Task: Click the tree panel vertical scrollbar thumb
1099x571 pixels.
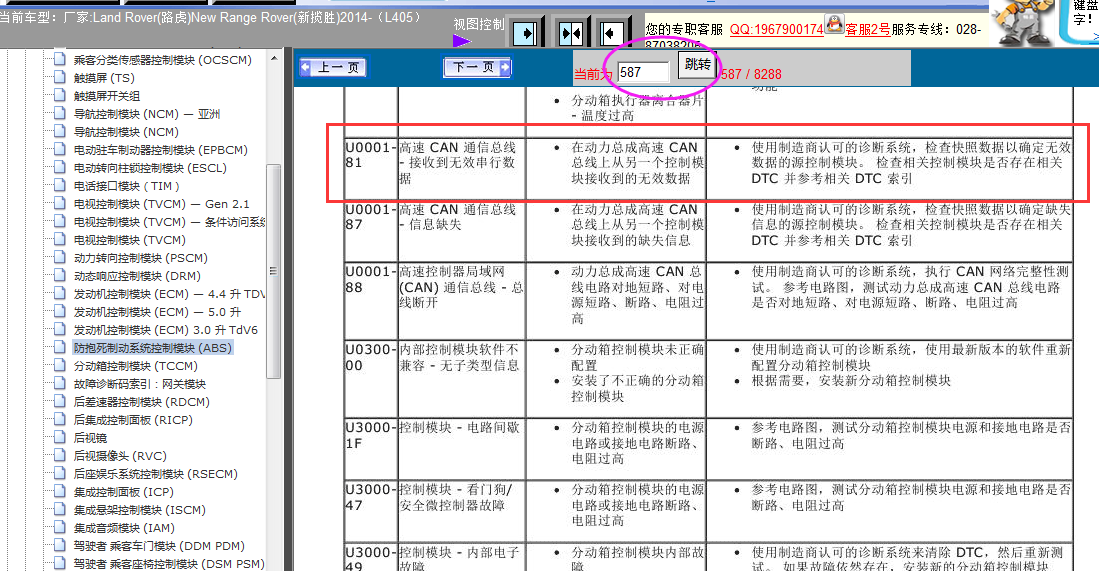Action: (273, 271)
